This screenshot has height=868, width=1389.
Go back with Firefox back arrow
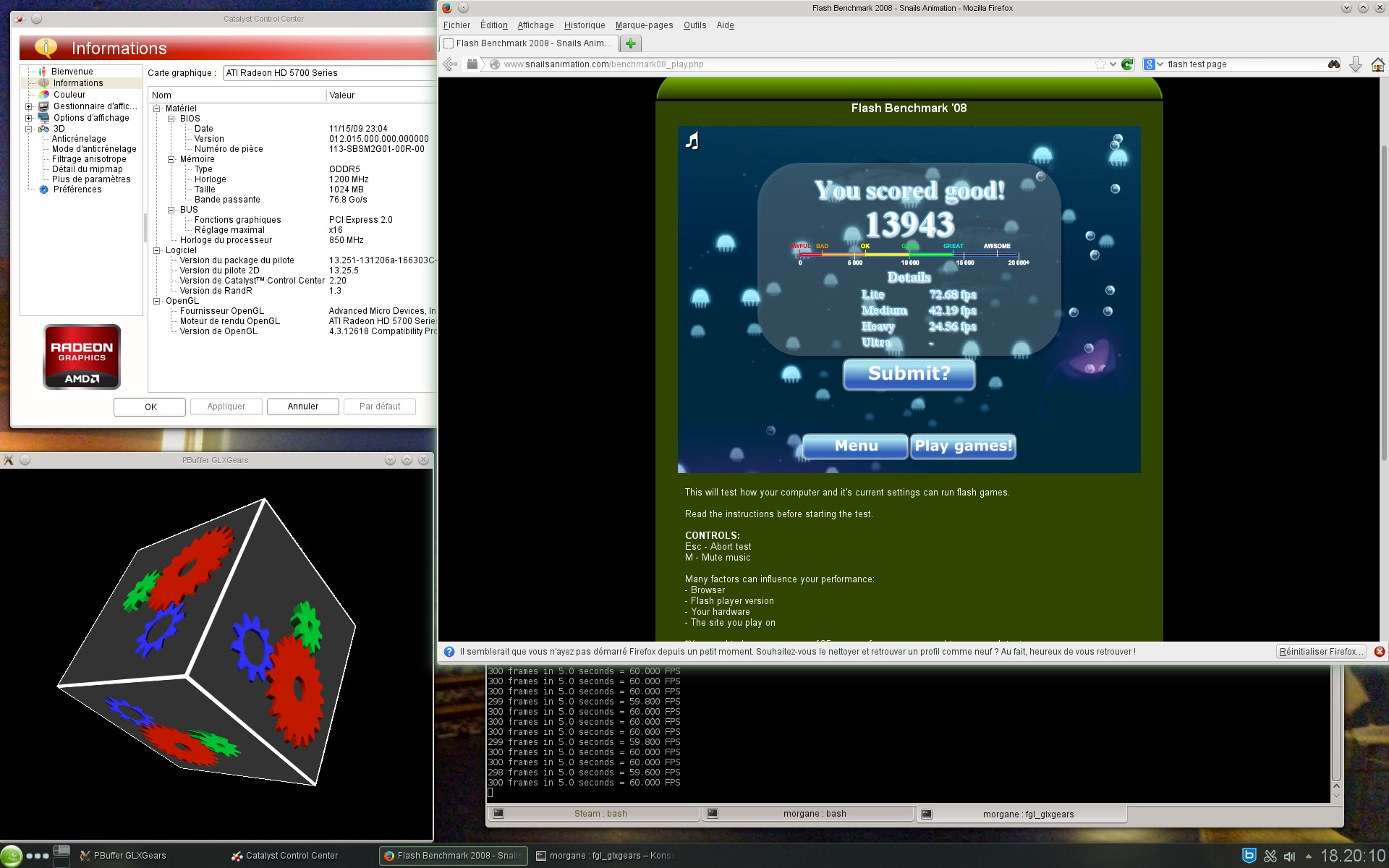pos(449,64)
